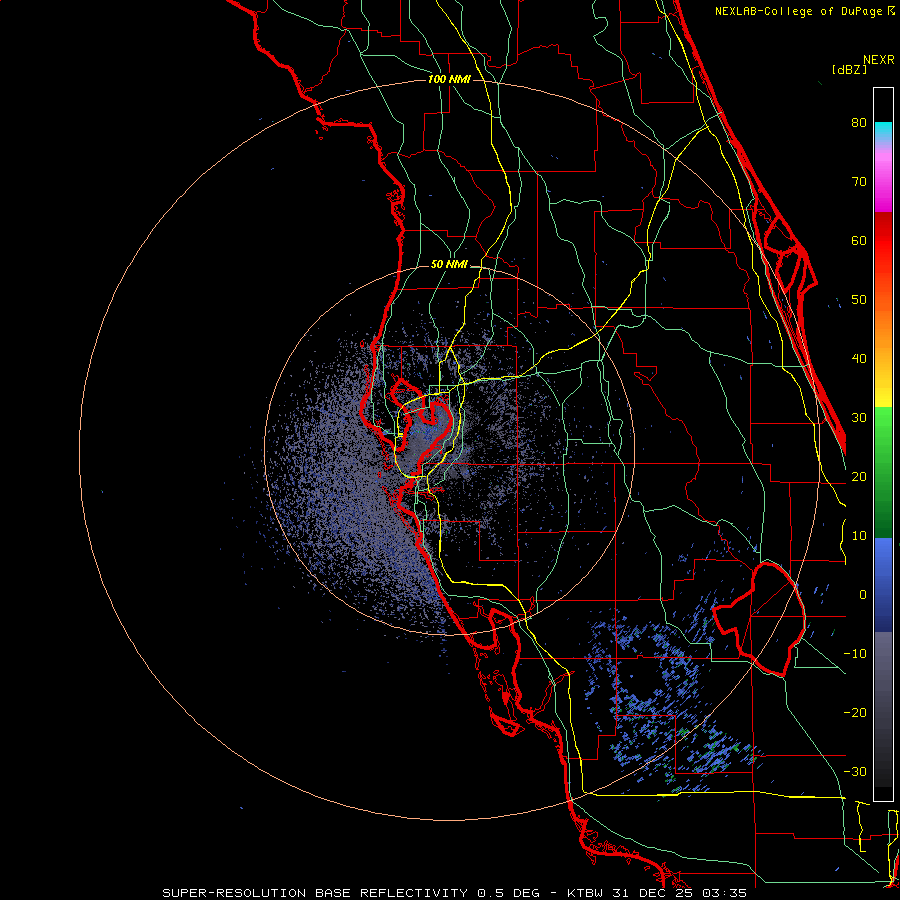Click the 40 value on the dBZ scale
The width and height of the screenshot is (900, 900).
859,359
